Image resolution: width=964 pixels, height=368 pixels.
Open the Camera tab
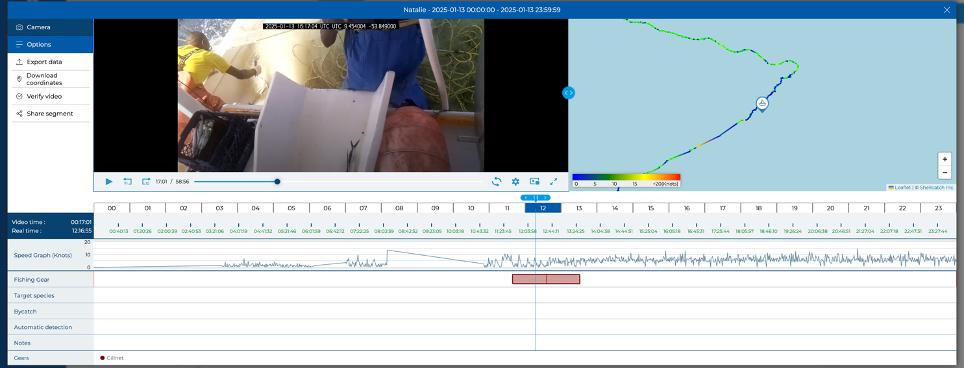pos(50,27)
